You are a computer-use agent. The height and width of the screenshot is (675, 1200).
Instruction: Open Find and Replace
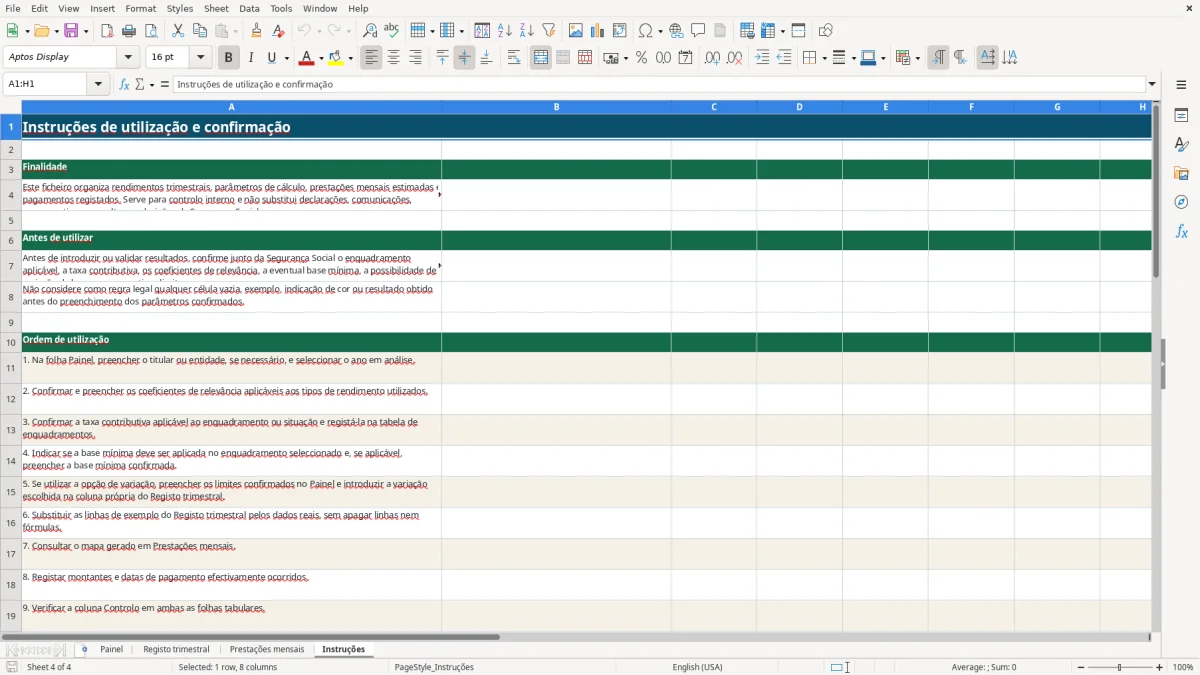(x=370, y=31)
